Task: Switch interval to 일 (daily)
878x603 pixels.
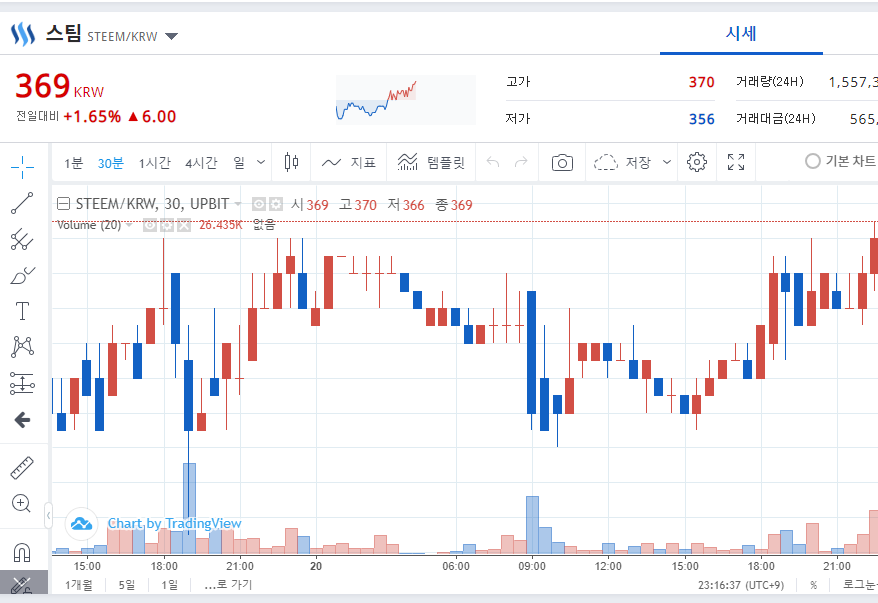Action: pos(239,163)
